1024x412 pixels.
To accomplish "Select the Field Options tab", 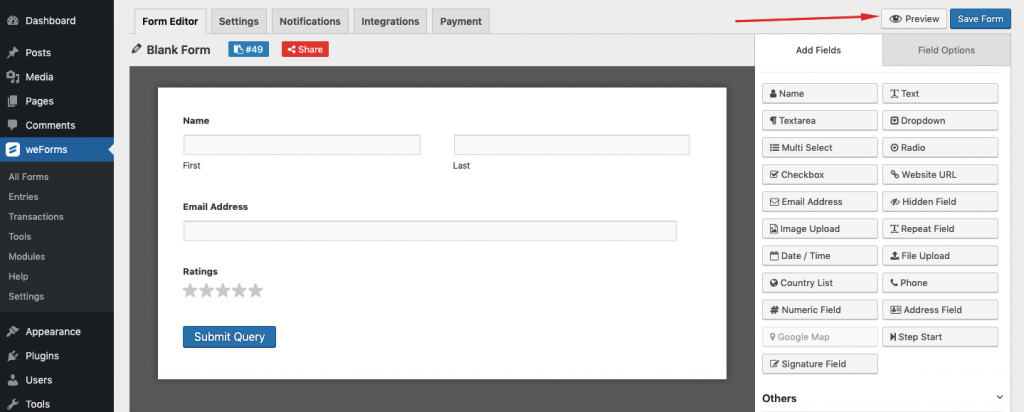I will click(x=946, y=50).
